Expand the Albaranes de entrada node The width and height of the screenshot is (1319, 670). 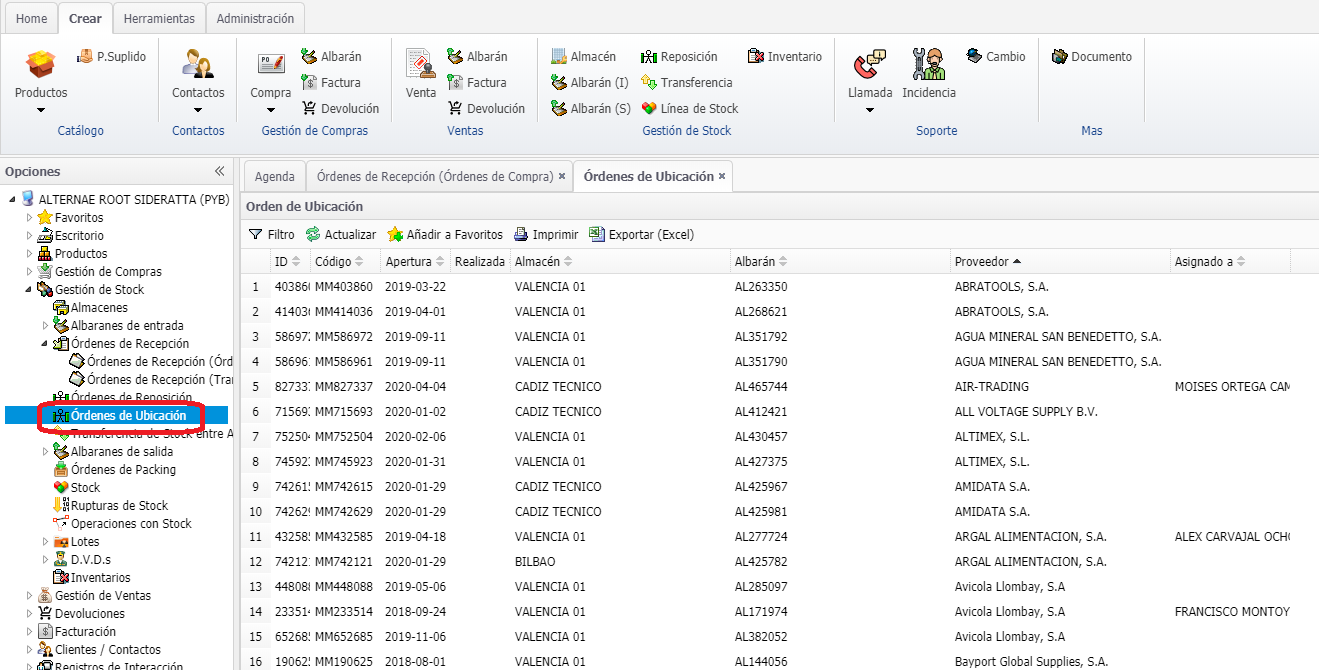pos(45,326)
